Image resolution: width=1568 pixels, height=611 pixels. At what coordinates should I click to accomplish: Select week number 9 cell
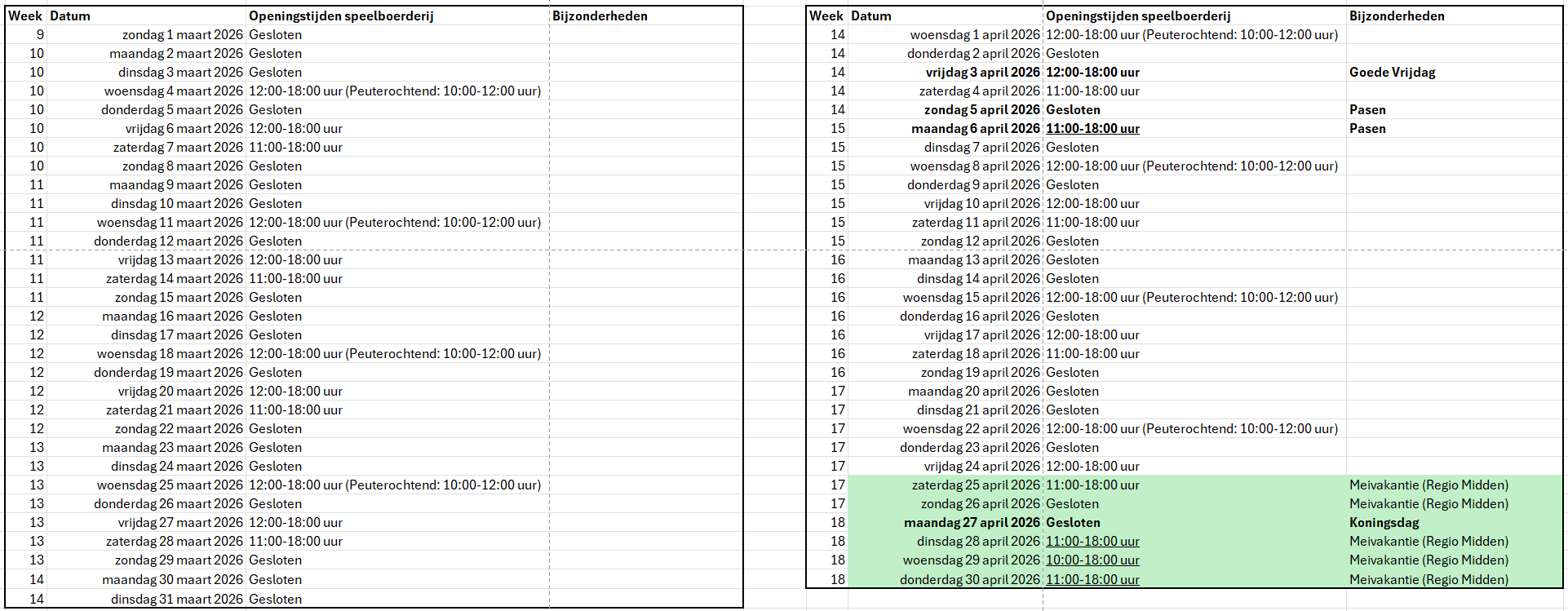tap(40, 35)
